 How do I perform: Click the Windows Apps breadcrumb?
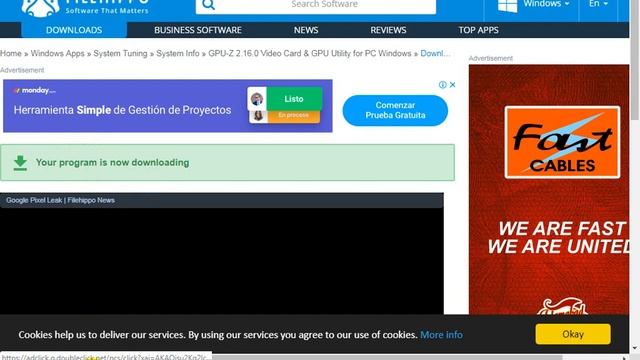(x=58, y=53)
